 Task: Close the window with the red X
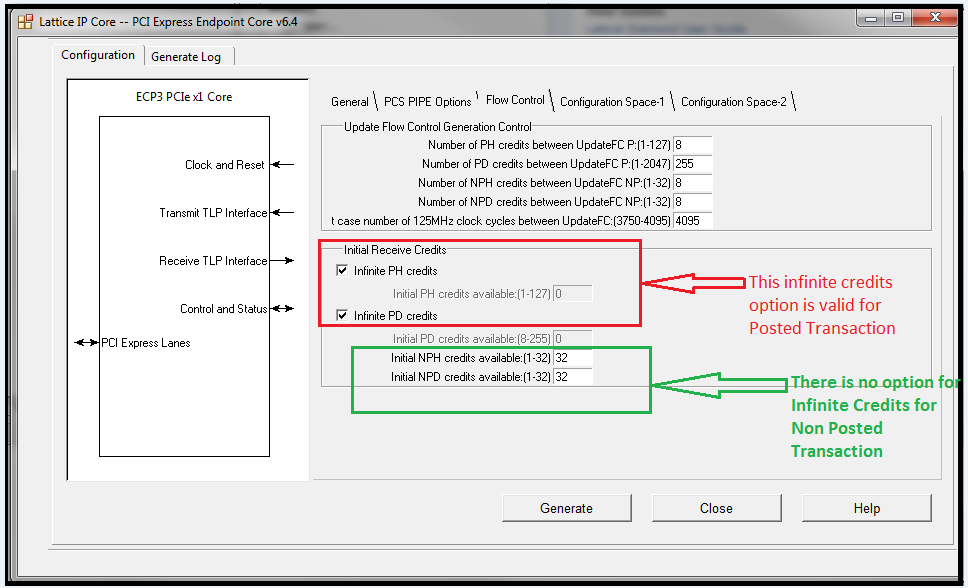[x=935, y=18]
